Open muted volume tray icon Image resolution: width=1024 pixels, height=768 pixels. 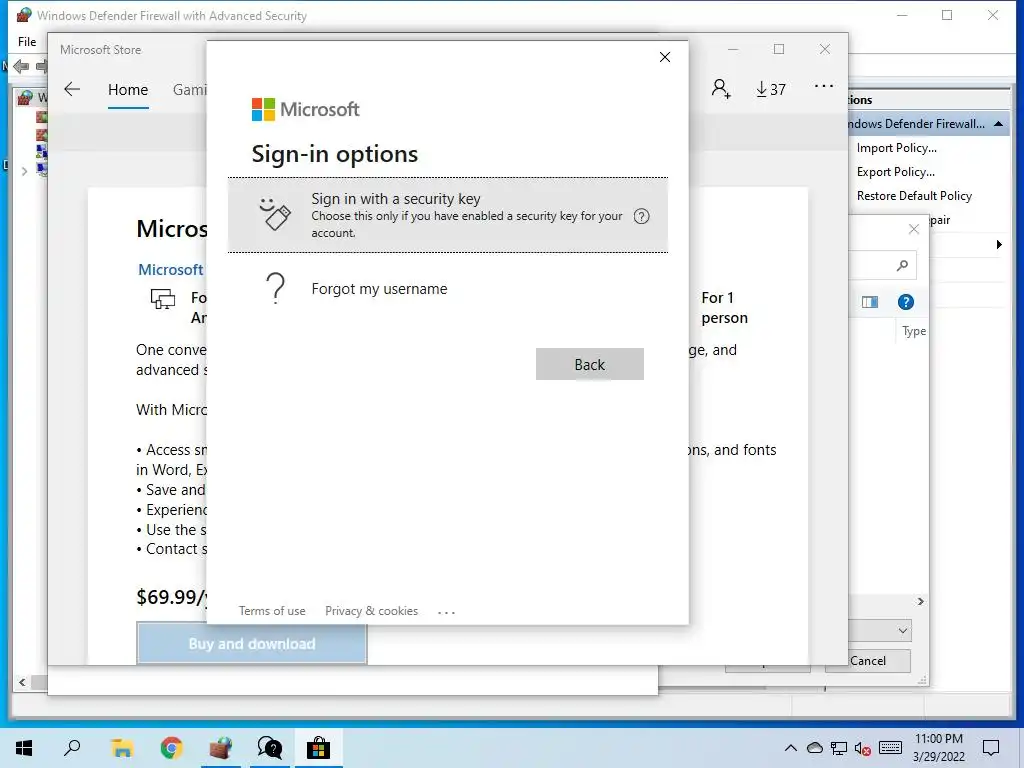(863, 748)
